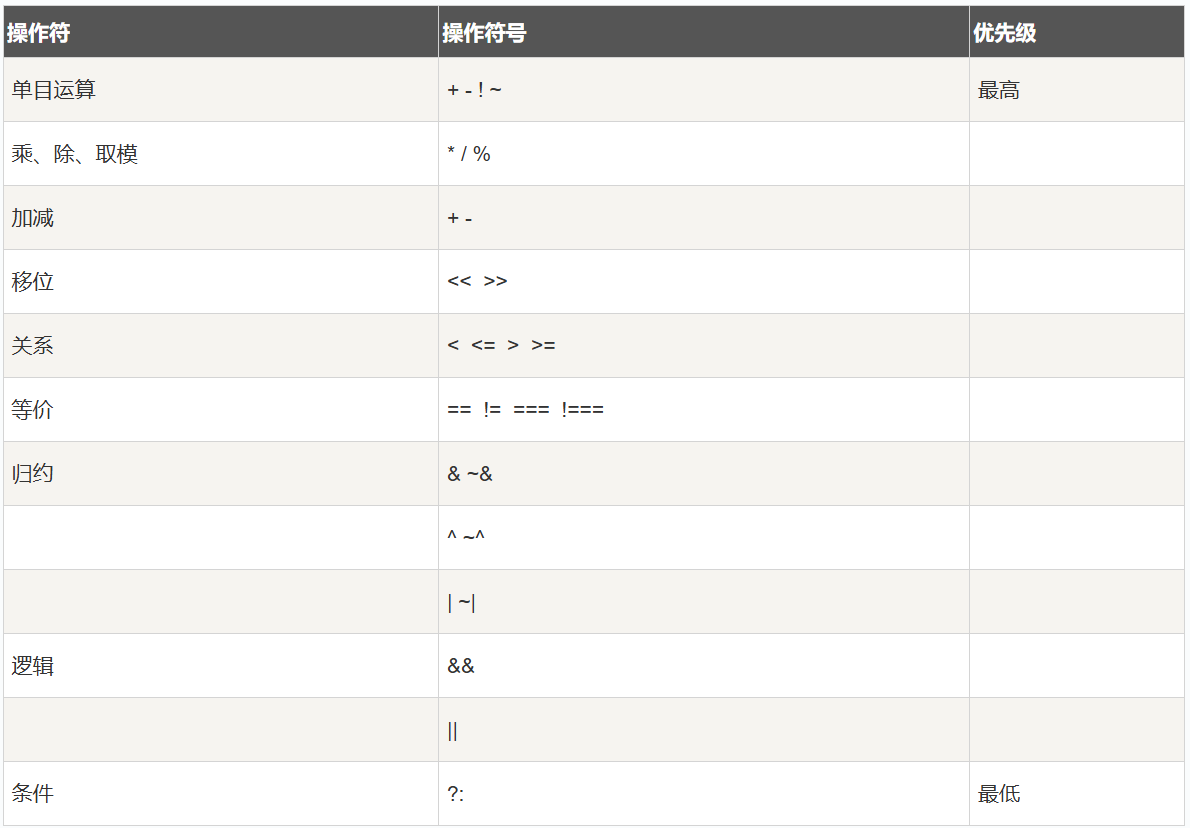Click the 最高 priority cell
The image size is (1190, 828).
click(999, 91)
